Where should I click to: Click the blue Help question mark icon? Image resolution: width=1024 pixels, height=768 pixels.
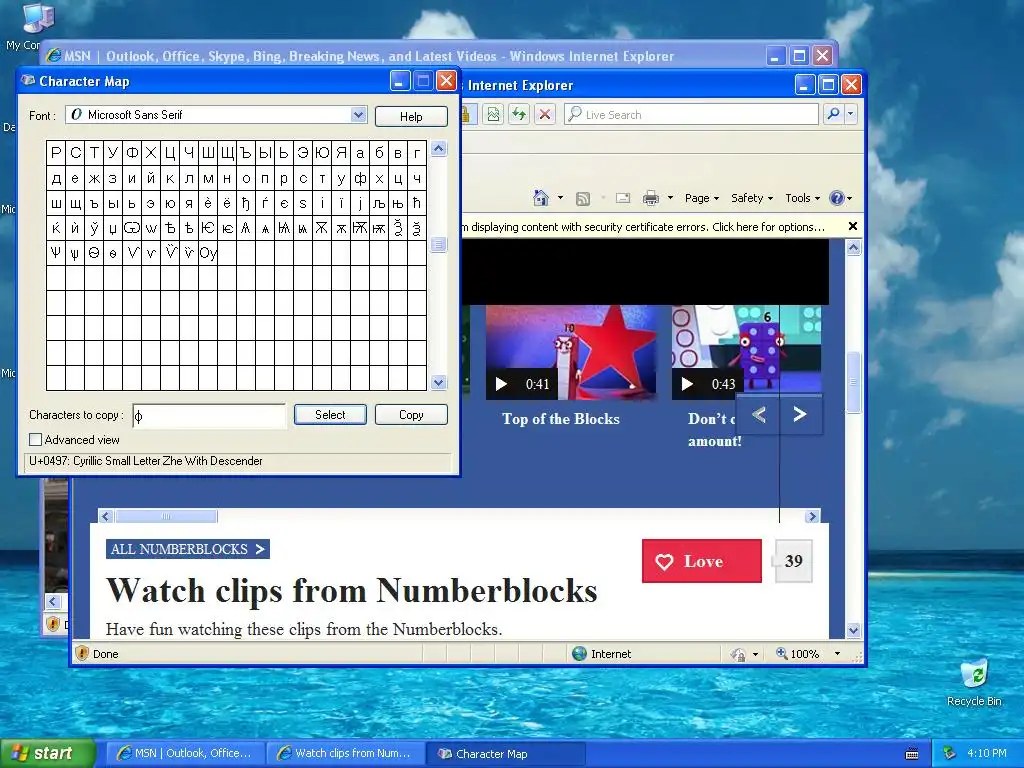pyautogui.click(x=837, y=198)
